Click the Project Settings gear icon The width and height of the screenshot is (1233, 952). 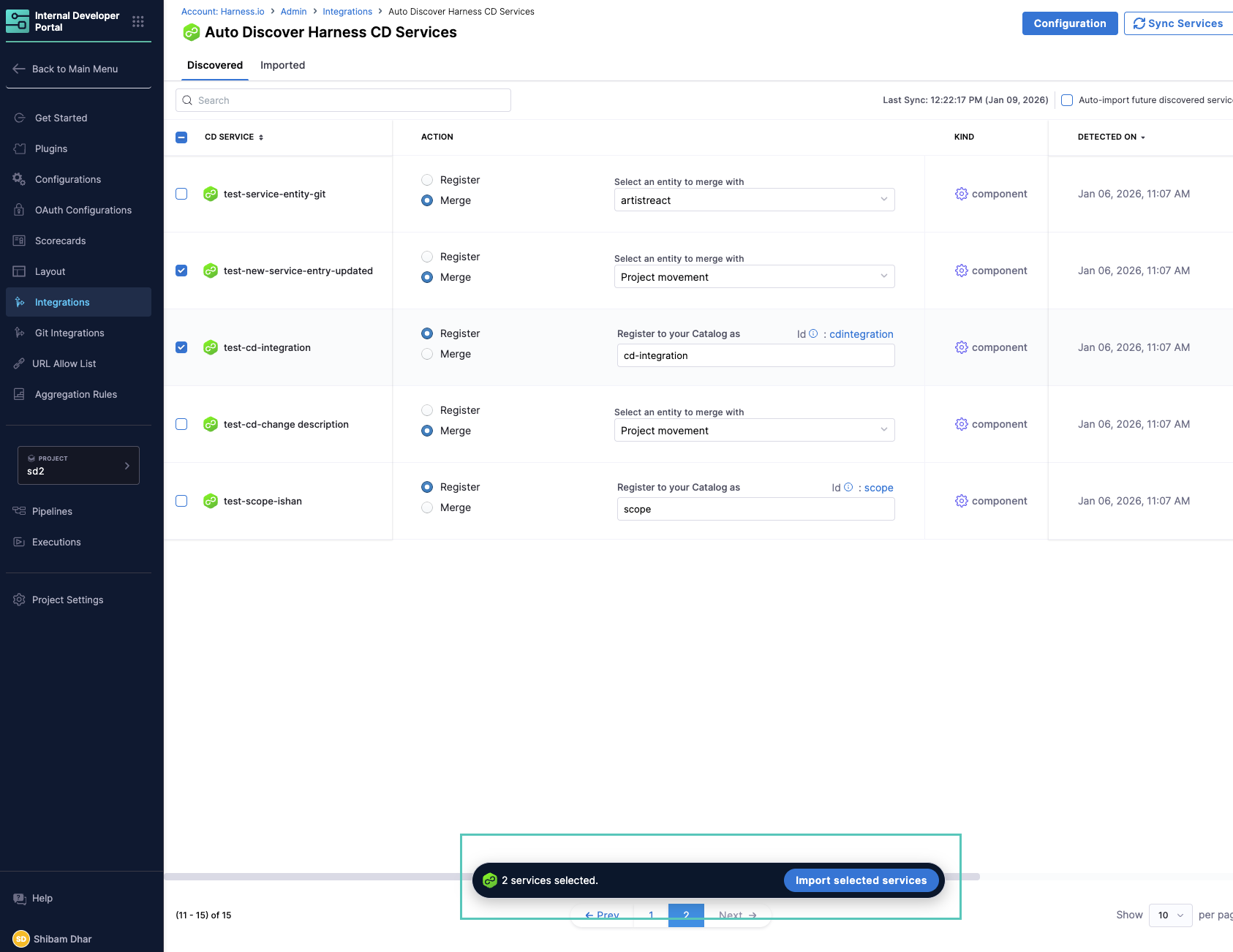[19, 600]
